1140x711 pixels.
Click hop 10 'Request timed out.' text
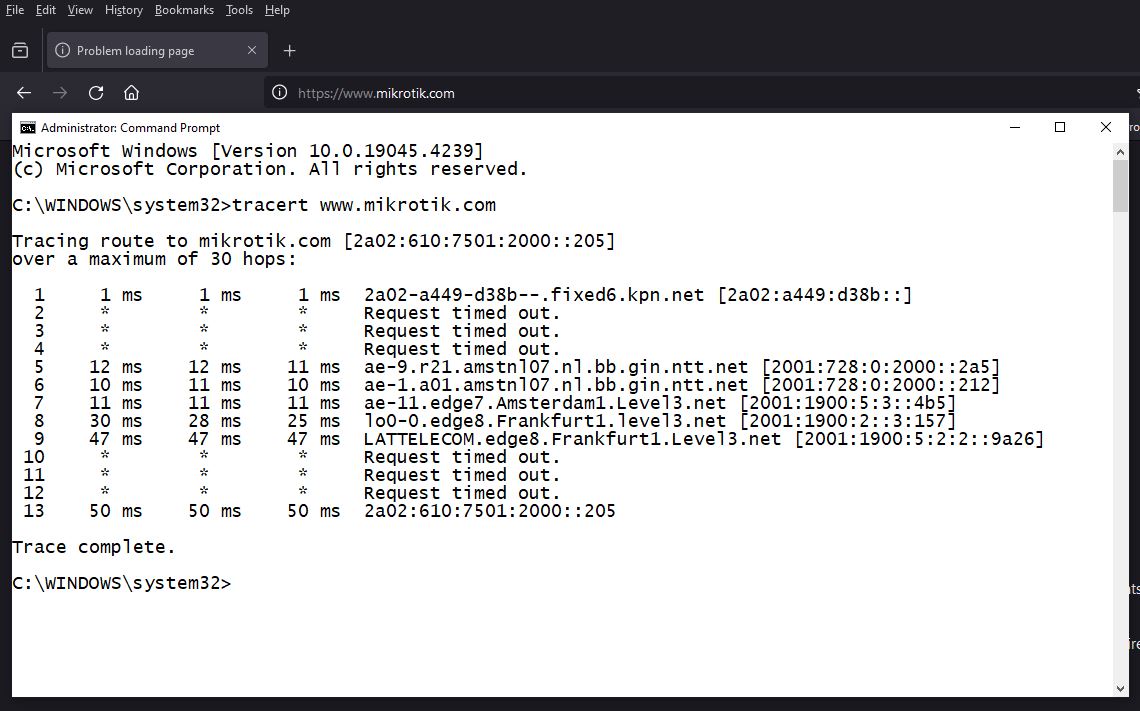462,457
